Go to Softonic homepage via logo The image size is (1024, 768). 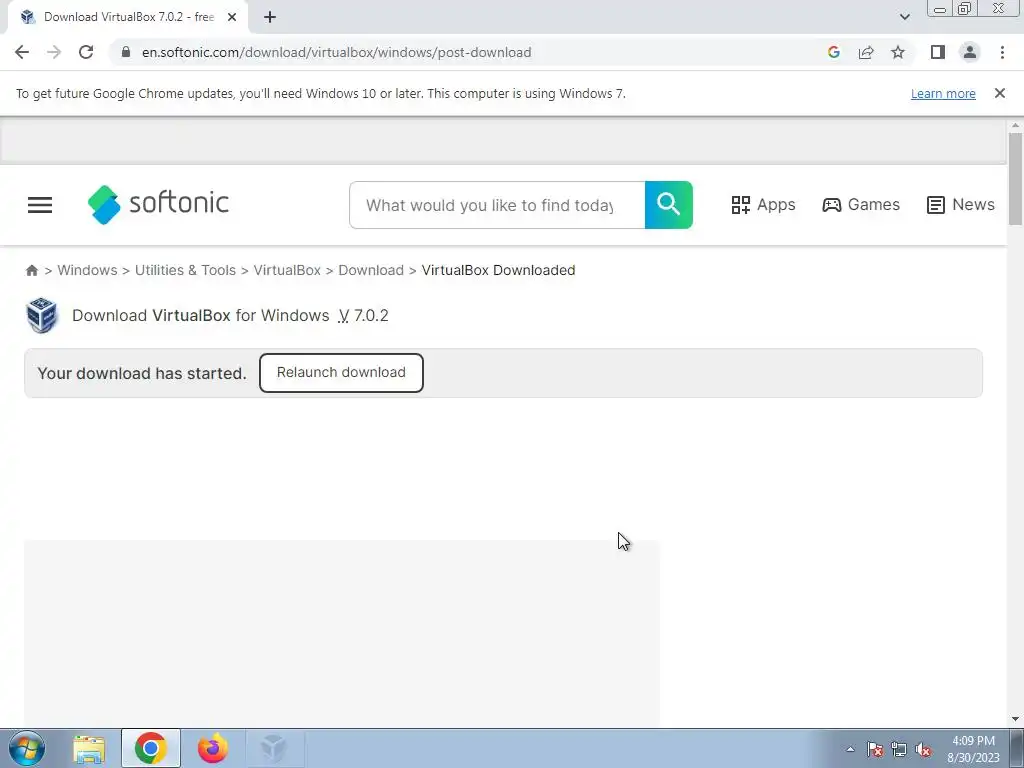[158, 204]
